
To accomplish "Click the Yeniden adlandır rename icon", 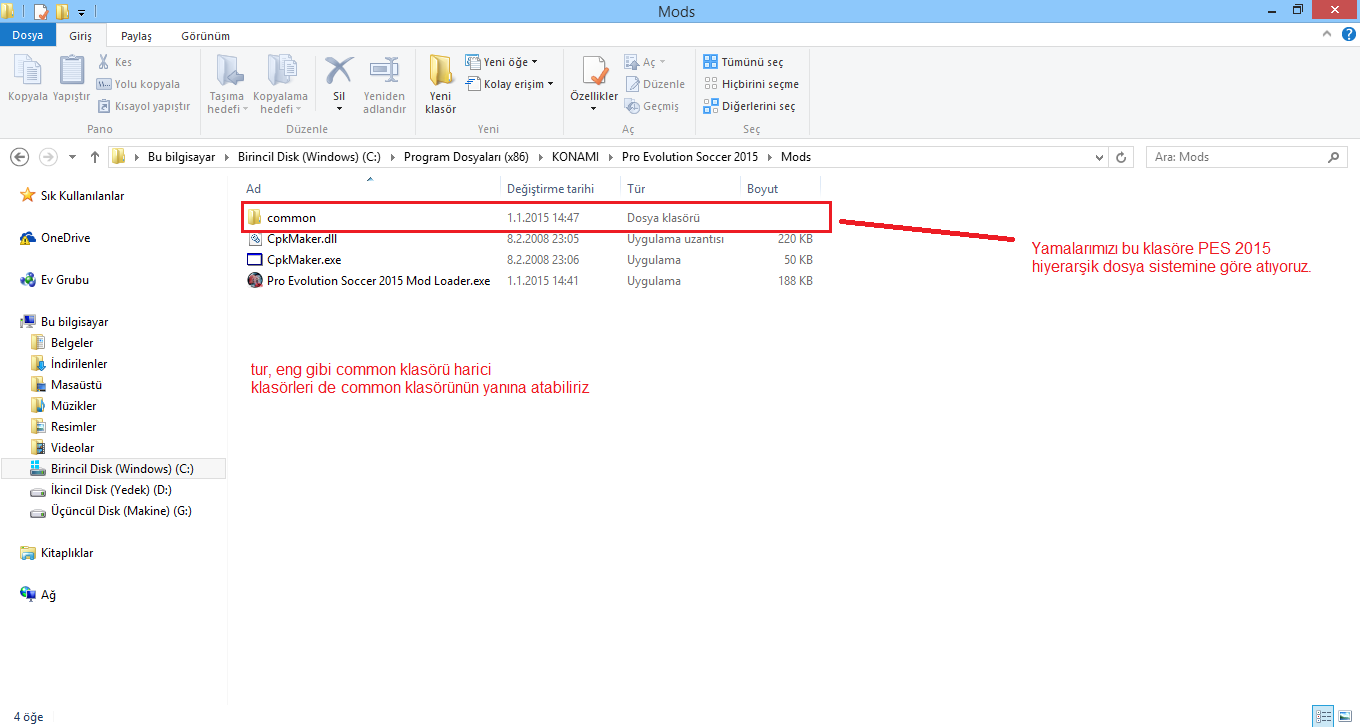I will tap(384, 71).
